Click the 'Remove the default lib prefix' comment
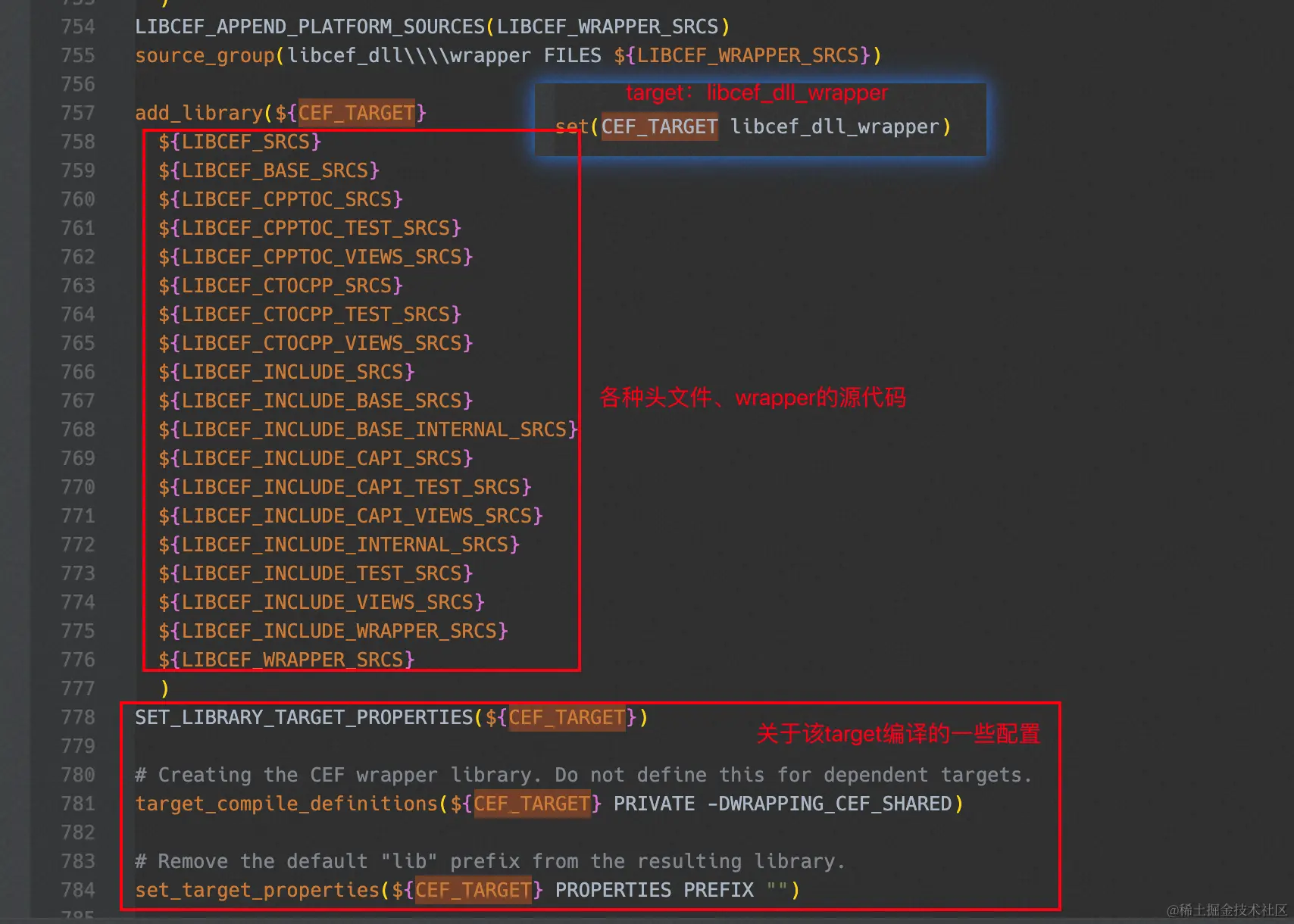1294x924 pixels. (x=489, y=861)
